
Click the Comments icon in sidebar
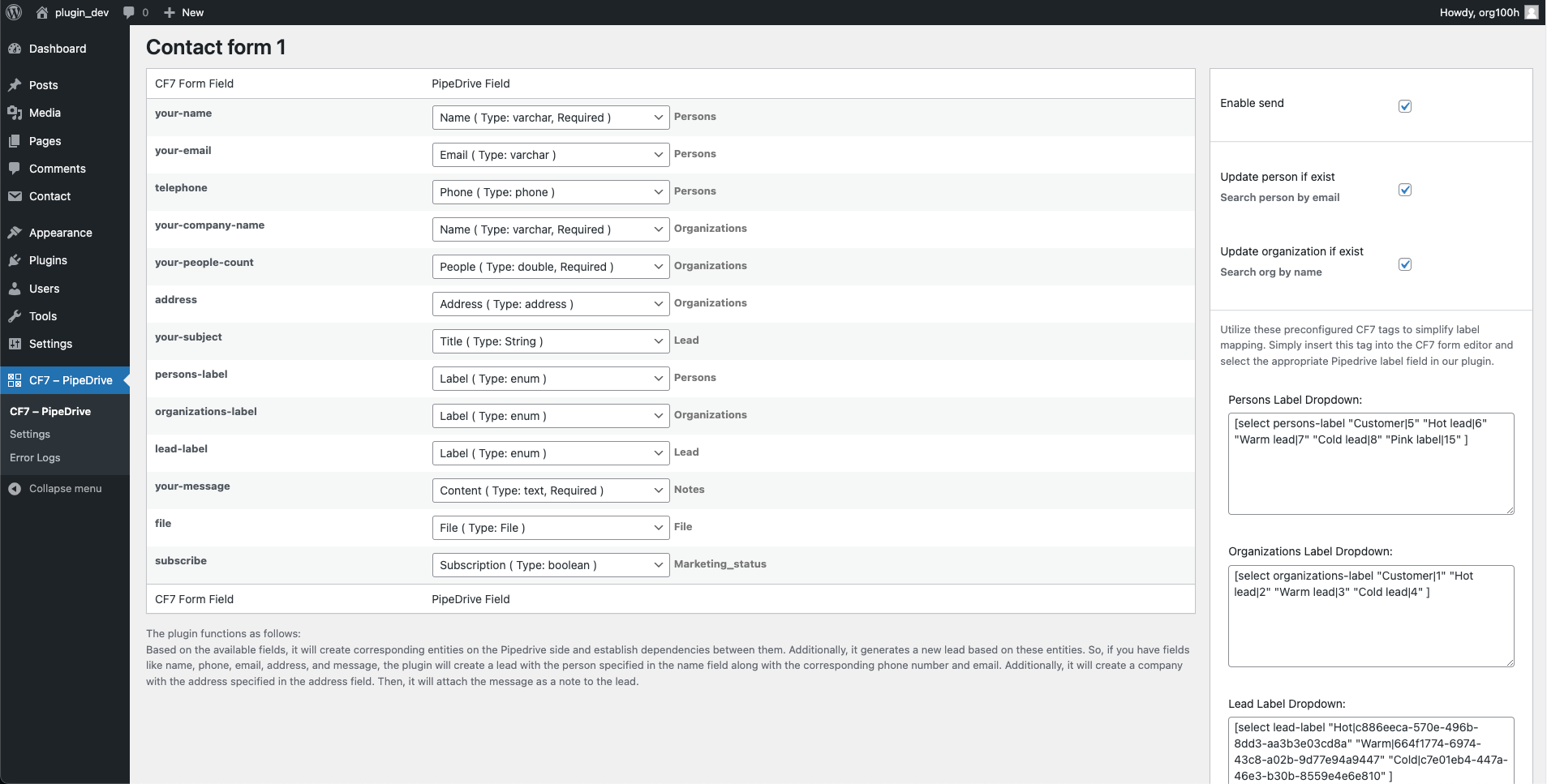[x=15, y=169]
